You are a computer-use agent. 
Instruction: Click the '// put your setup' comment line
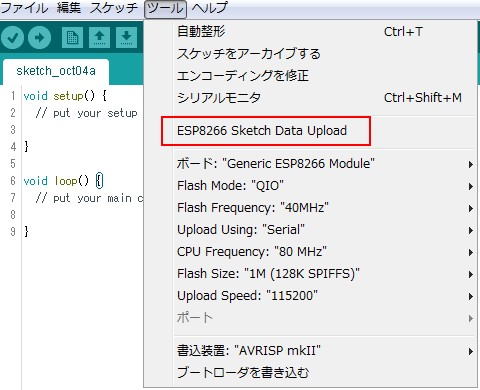point(86,113)
